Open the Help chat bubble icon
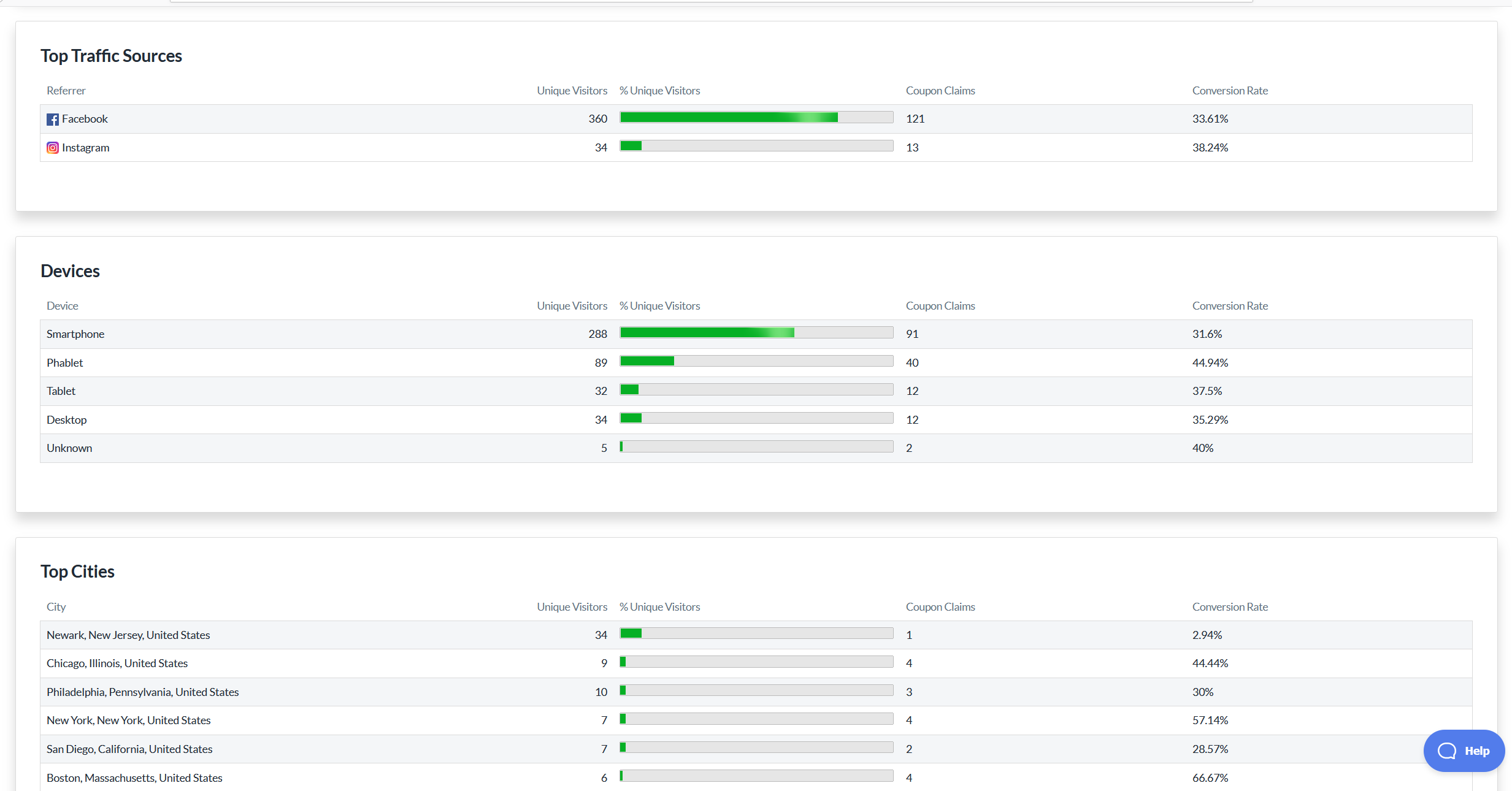 [x=1446, y=751]
